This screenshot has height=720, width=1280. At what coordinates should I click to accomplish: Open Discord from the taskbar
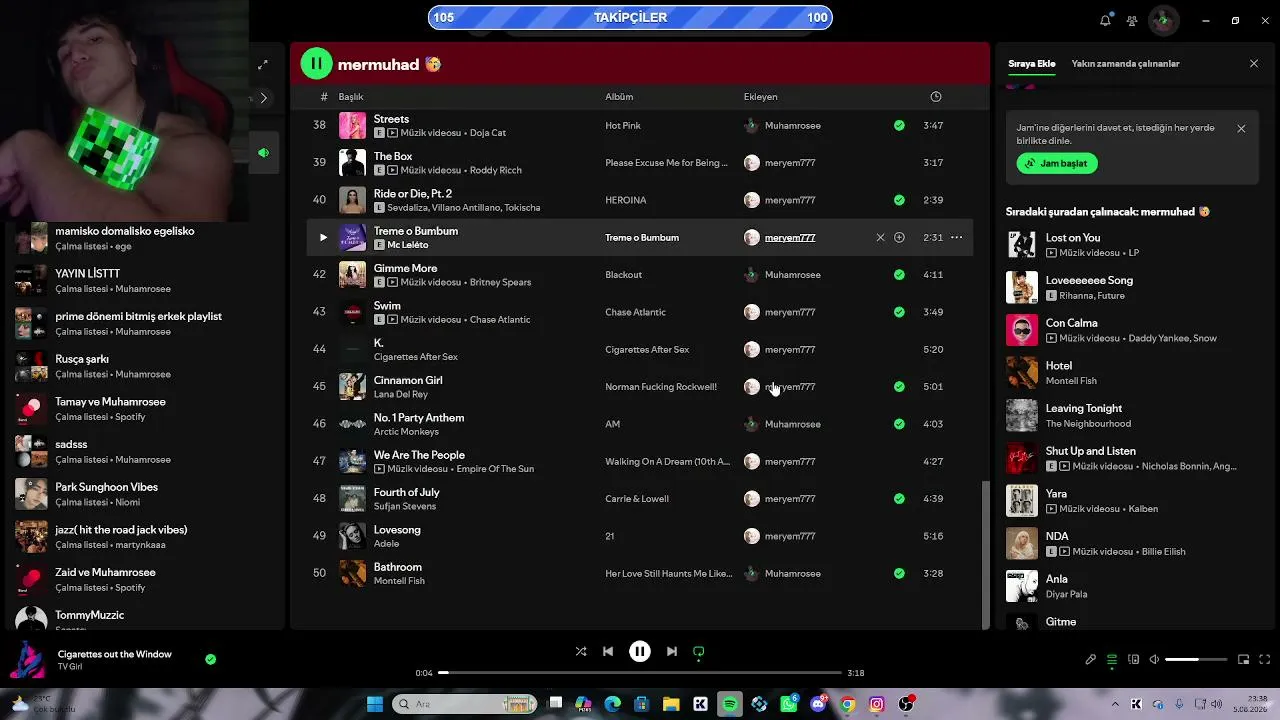point(819,704)
